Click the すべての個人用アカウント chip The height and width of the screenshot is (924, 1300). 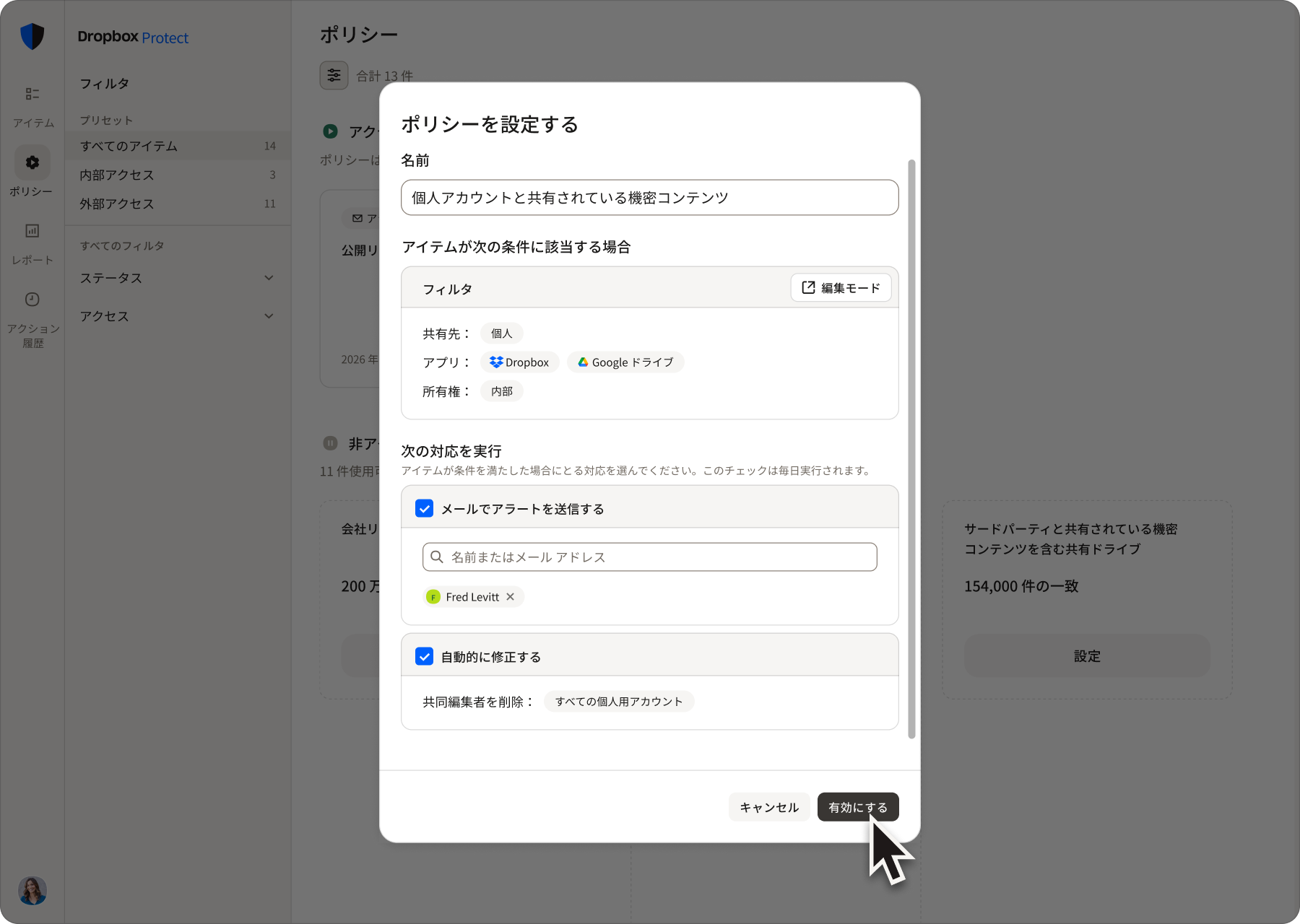click(619, 702)
